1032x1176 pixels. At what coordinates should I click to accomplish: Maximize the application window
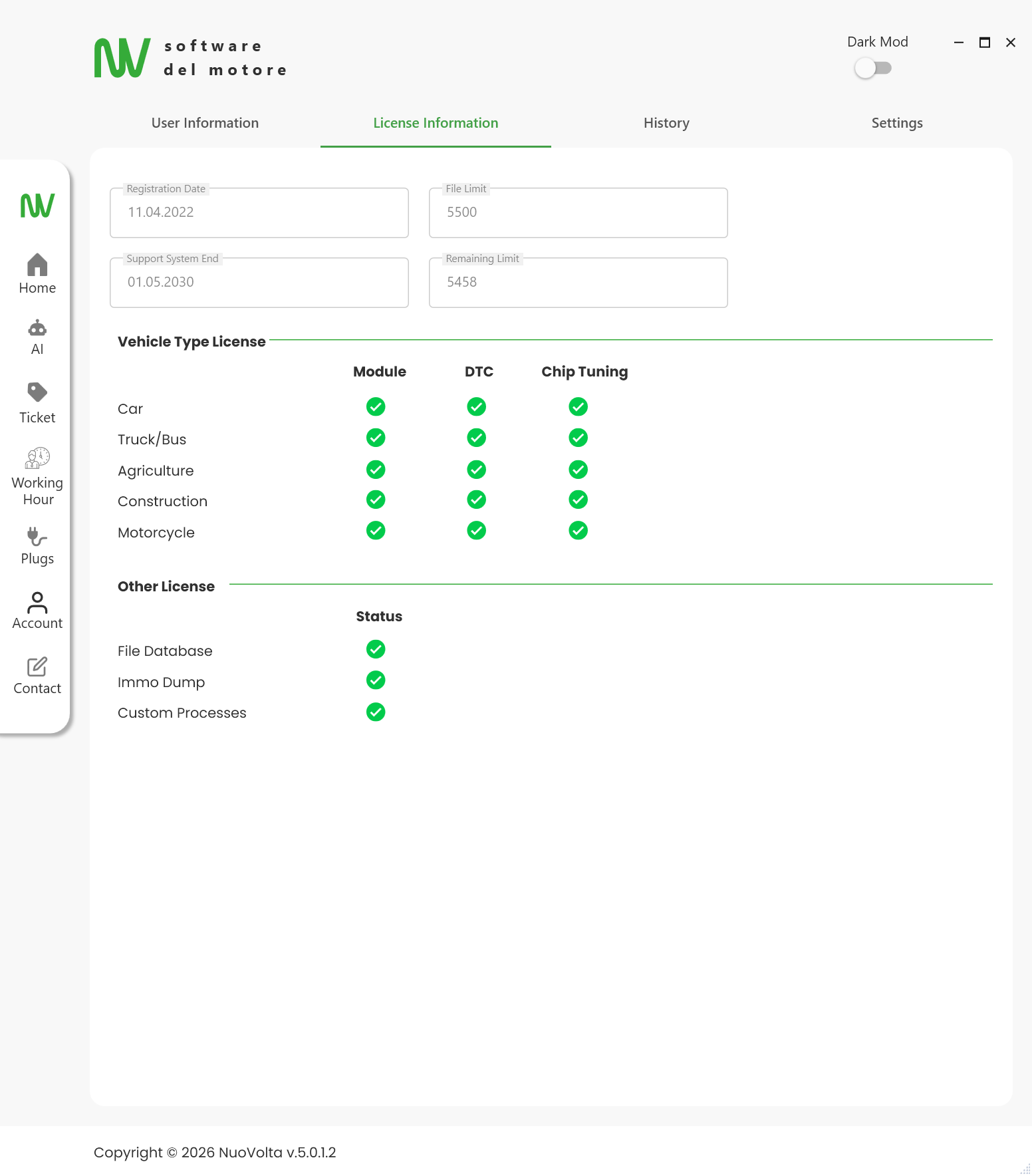point(985,43)
